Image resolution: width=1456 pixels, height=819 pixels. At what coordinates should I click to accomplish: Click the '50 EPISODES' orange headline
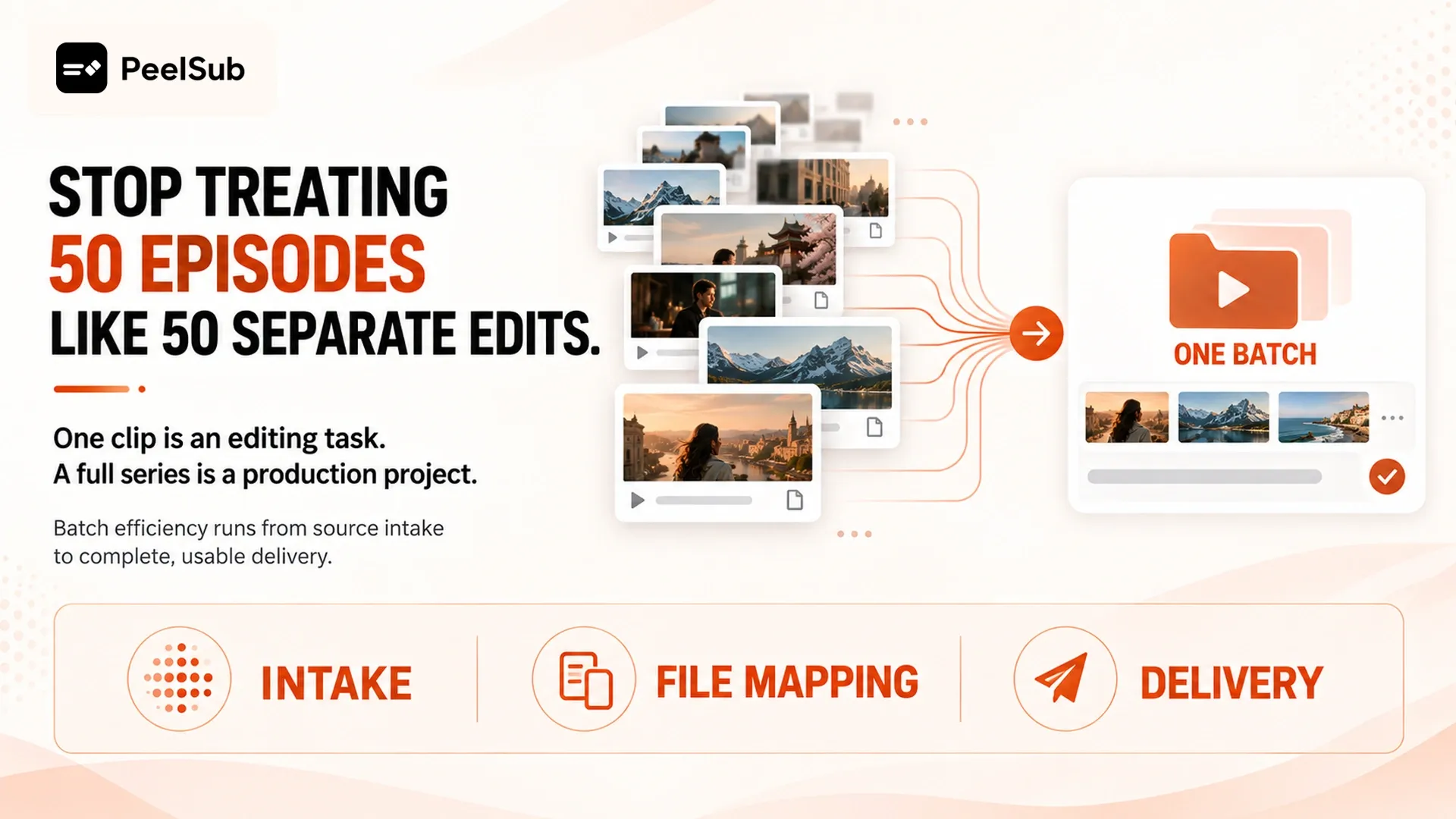[237, 263]
